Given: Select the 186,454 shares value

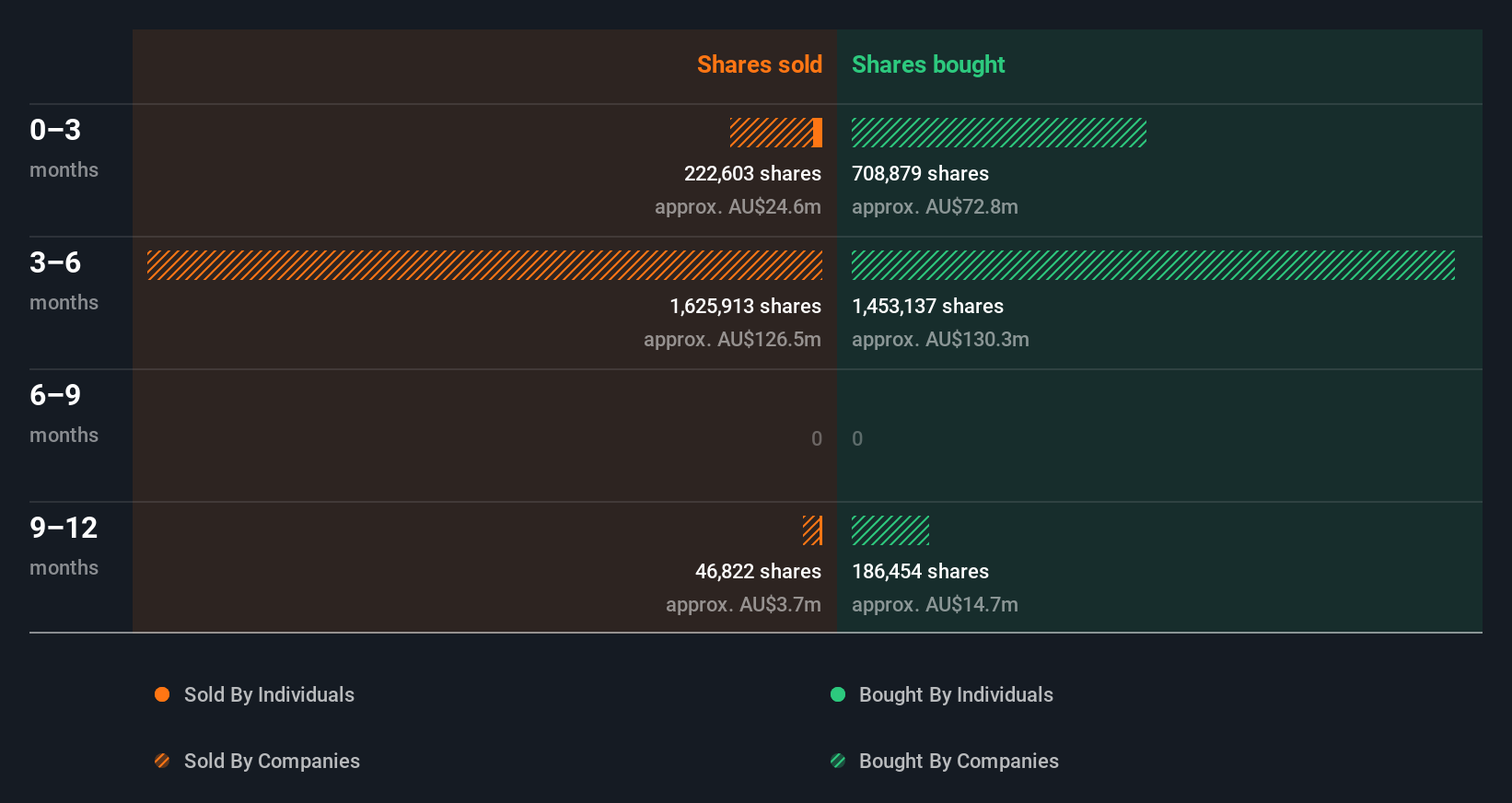Looking at the screenshot, I should pyautogui.click(x=920, y=571).
